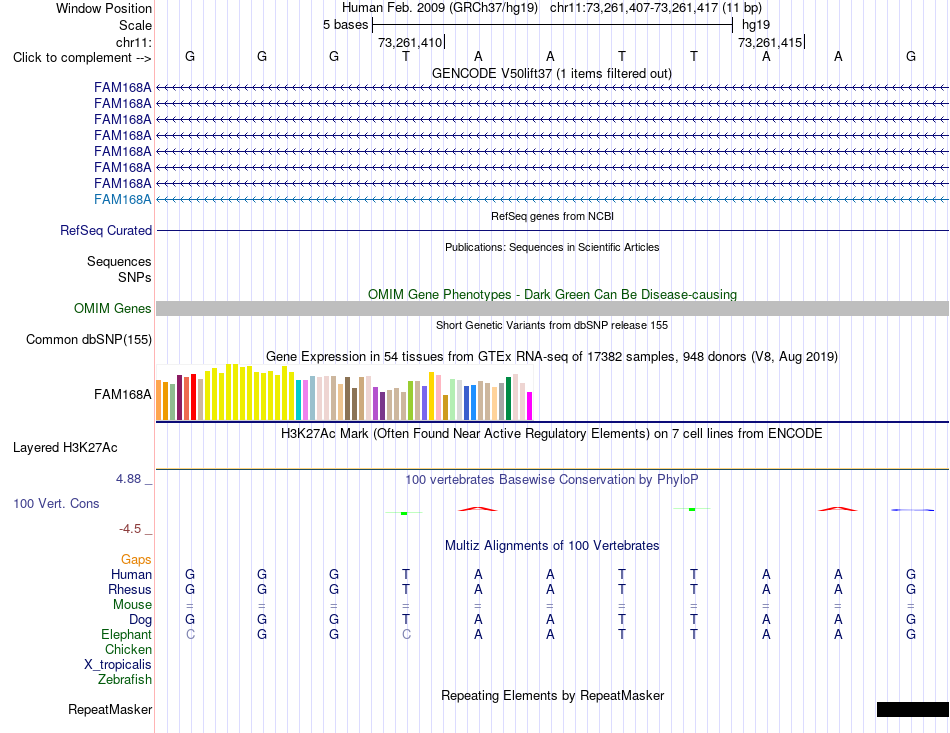Click the Chicken alignment row label
Viewport: 950px width, 733px height.
click(128, 649)
